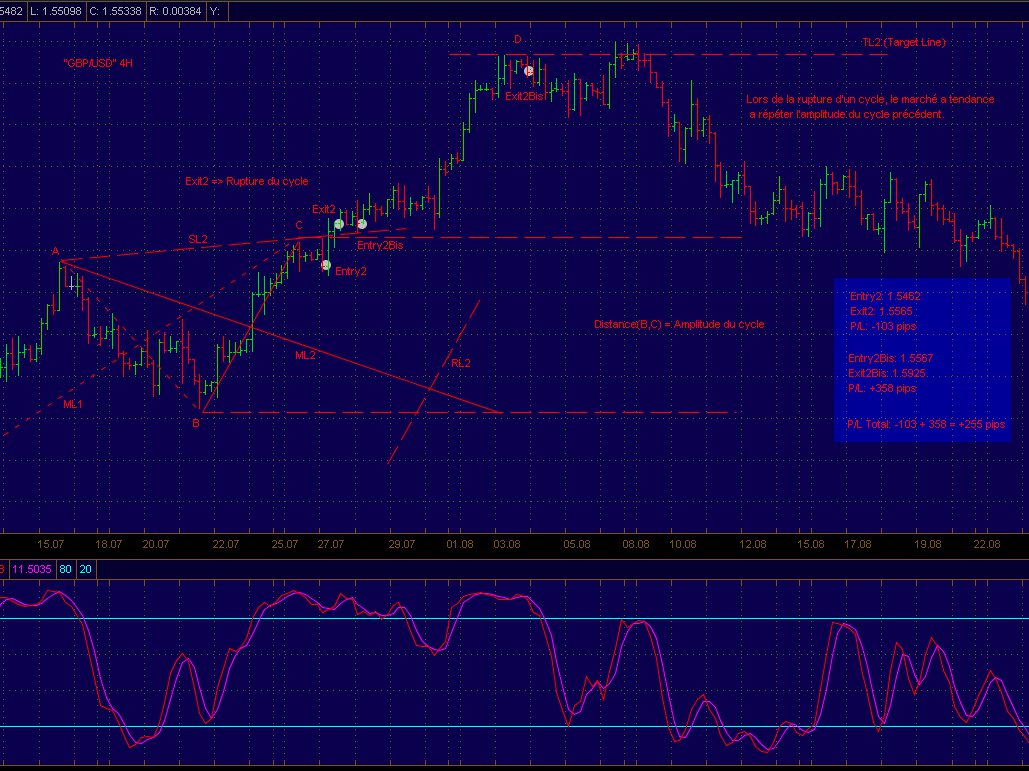Click the 22.08 date on time axis
Viewport: 1029px width, 771px height.
pos(986,544)
